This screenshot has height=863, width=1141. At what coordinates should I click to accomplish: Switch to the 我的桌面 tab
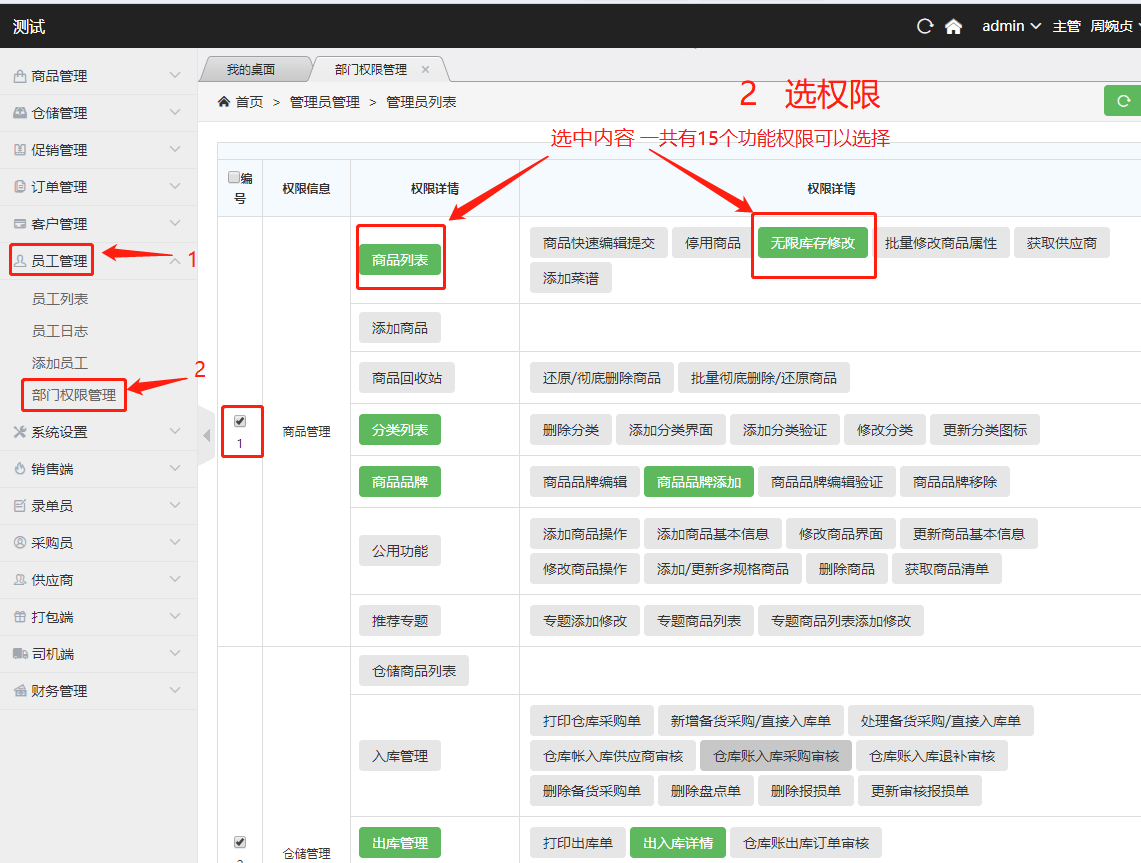[250, 70]
